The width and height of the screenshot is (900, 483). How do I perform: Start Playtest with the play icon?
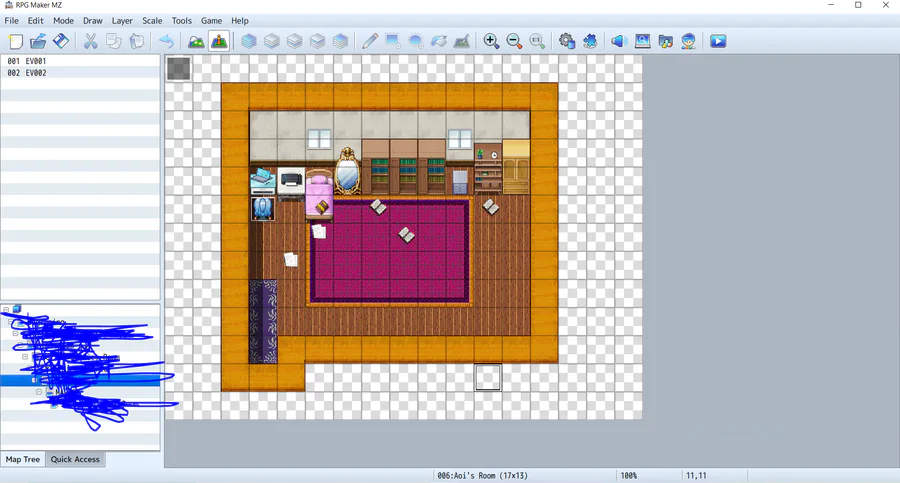[718, 41]
